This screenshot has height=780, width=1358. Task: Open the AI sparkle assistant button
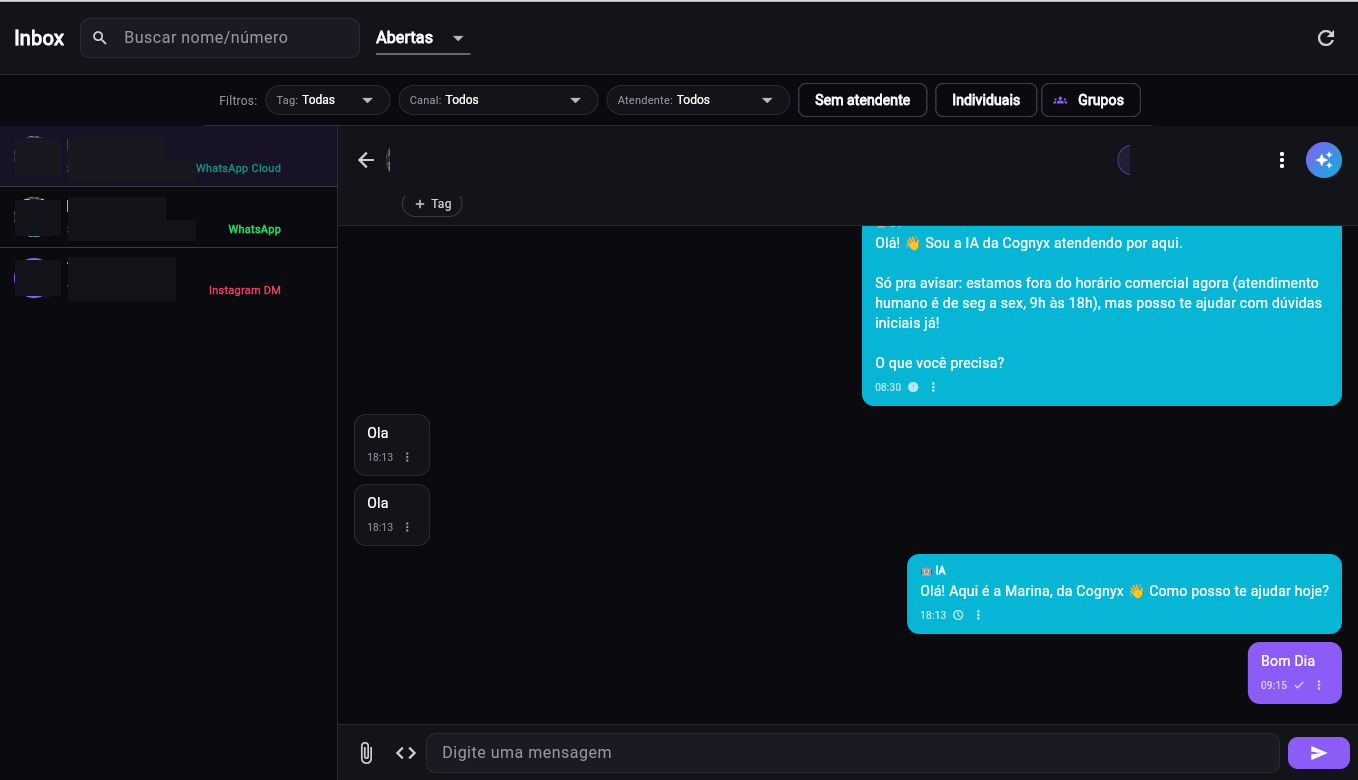click(1324, 160)
